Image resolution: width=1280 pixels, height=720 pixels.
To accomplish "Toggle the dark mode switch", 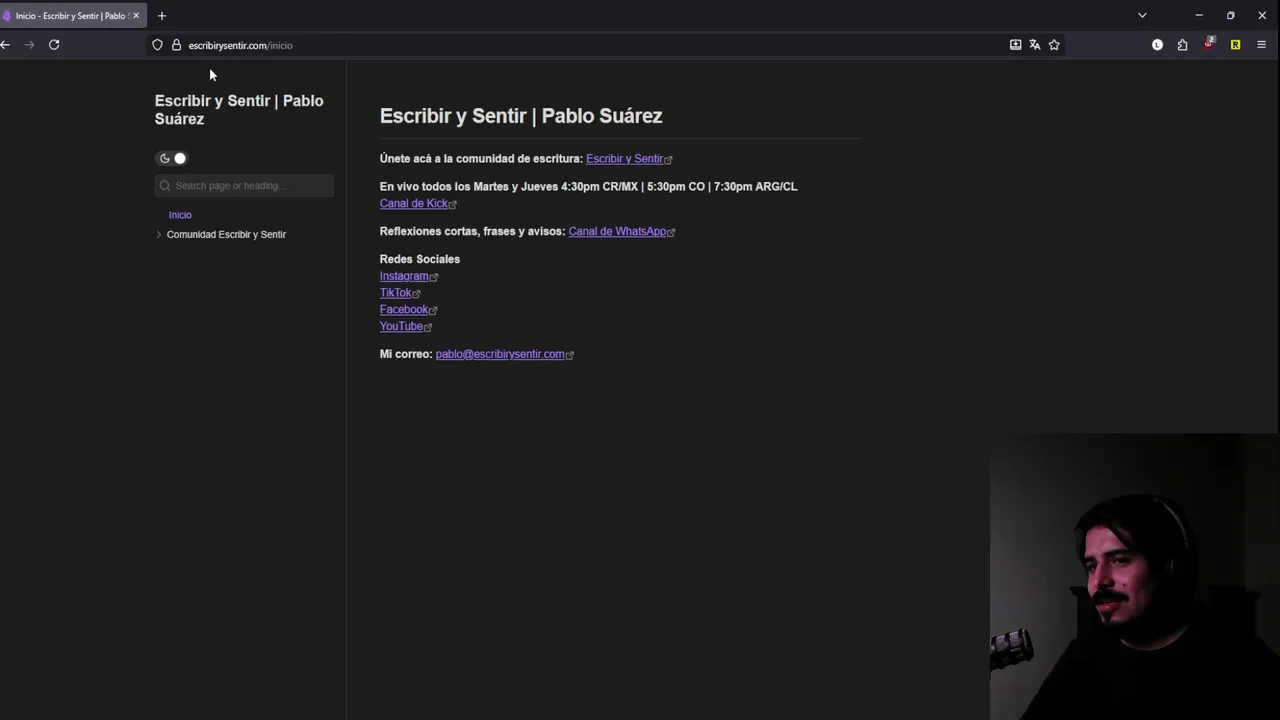I will [173, 158].
